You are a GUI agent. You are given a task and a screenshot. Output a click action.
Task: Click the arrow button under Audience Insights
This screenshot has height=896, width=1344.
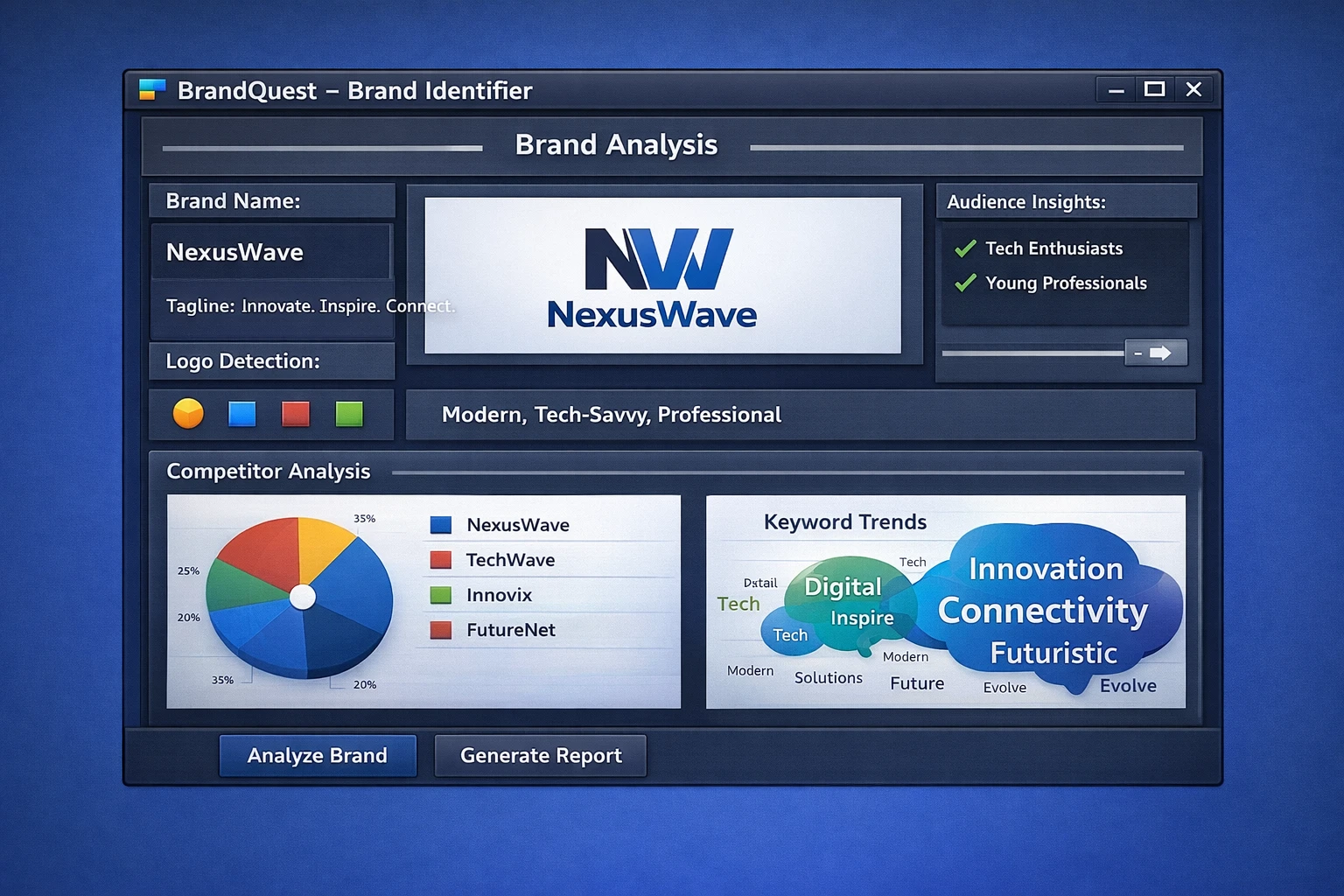[1156, 353]
